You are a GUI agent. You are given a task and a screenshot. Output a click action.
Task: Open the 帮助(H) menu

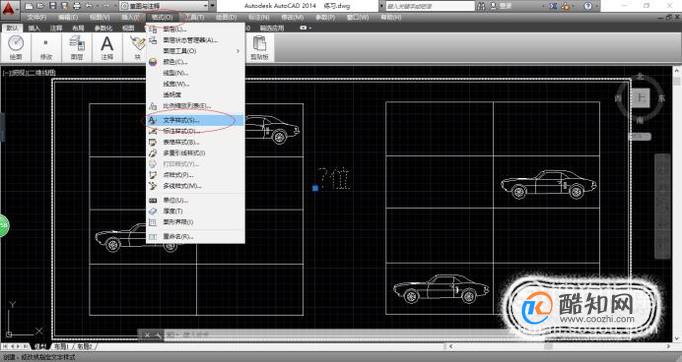tap(391, 17)
